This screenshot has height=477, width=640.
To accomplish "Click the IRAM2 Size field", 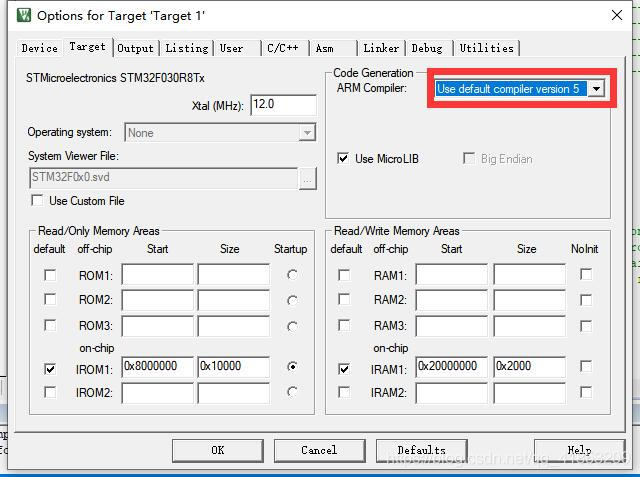I will pyautogui.click(x=529, y=393).
